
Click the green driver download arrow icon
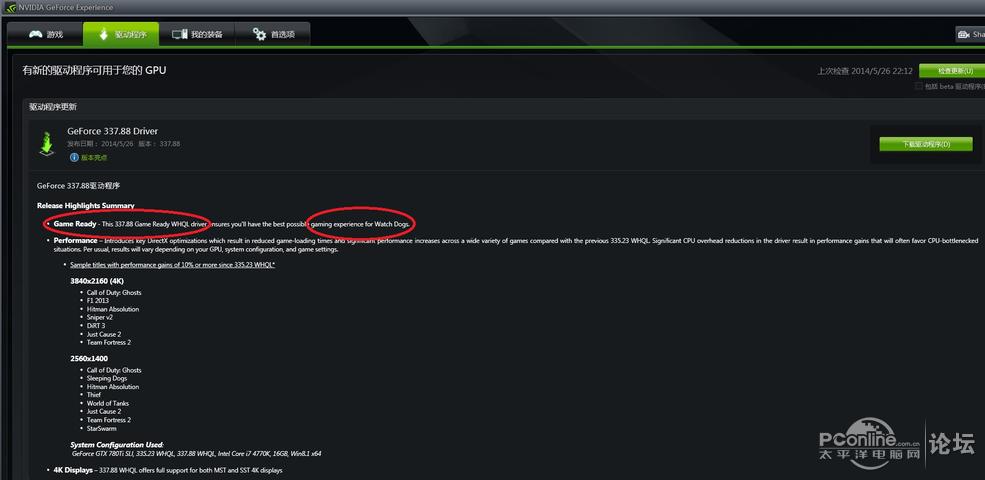46,143
